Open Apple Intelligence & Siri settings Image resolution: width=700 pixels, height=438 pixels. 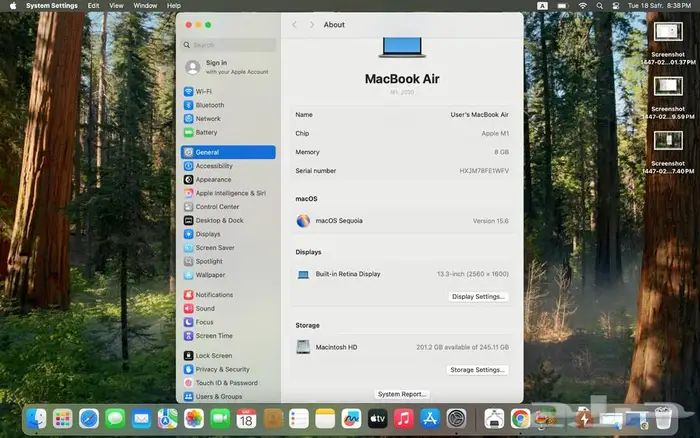228,193
